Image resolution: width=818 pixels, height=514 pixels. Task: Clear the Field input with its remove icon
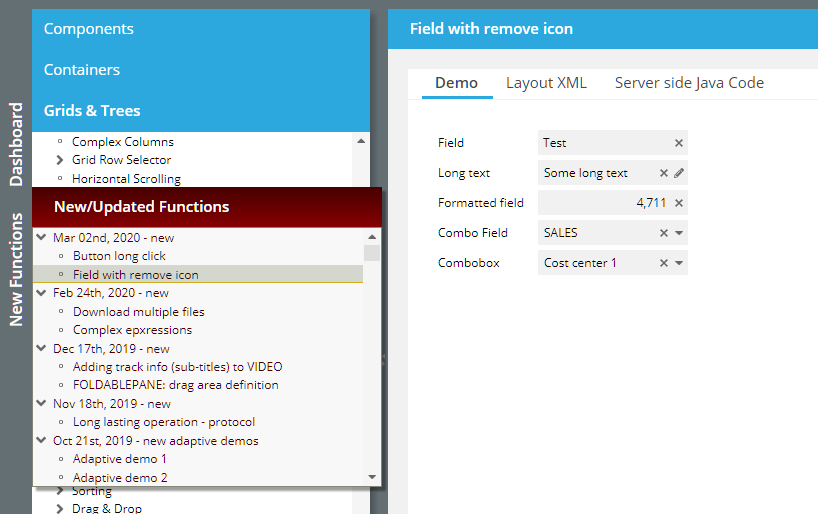point(679,143)
